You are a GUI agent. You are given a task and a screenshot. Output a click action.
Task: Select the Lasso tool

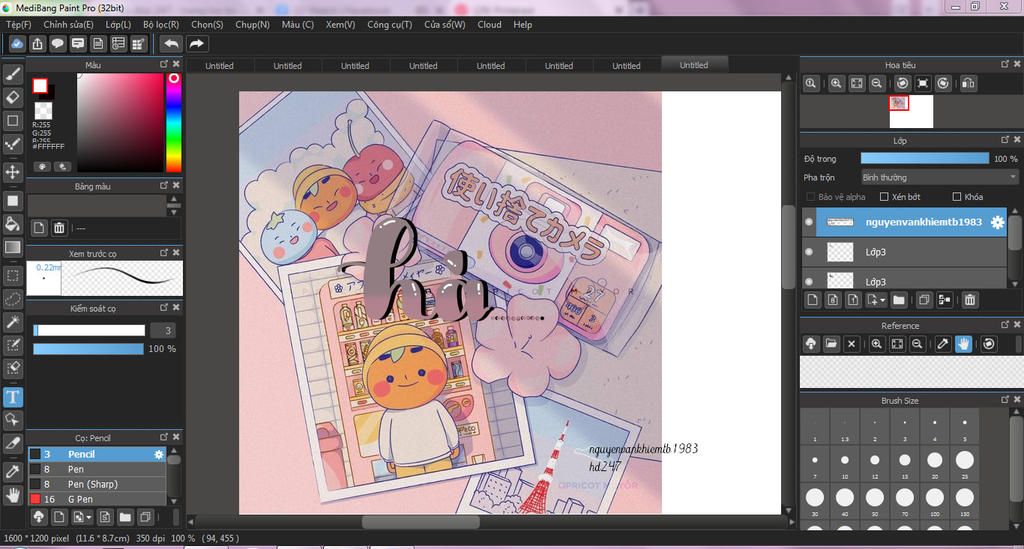coord(13,299)
